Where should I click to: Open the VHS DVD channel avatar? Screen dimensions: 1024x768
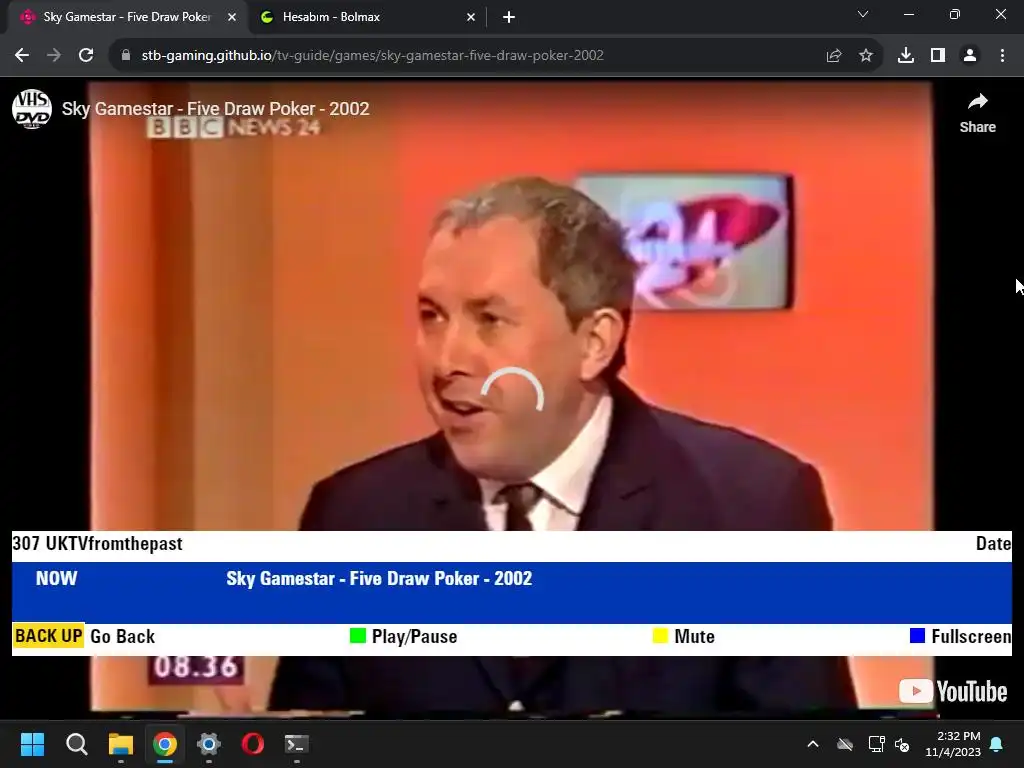[32, 109]
